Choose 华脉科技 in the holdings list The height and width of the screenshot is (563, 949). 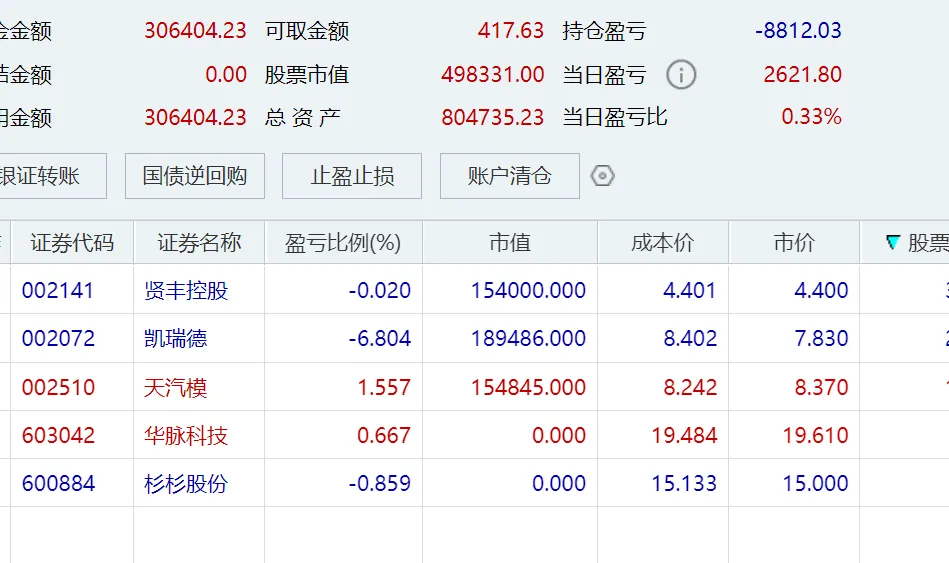[x=186, y=435]
